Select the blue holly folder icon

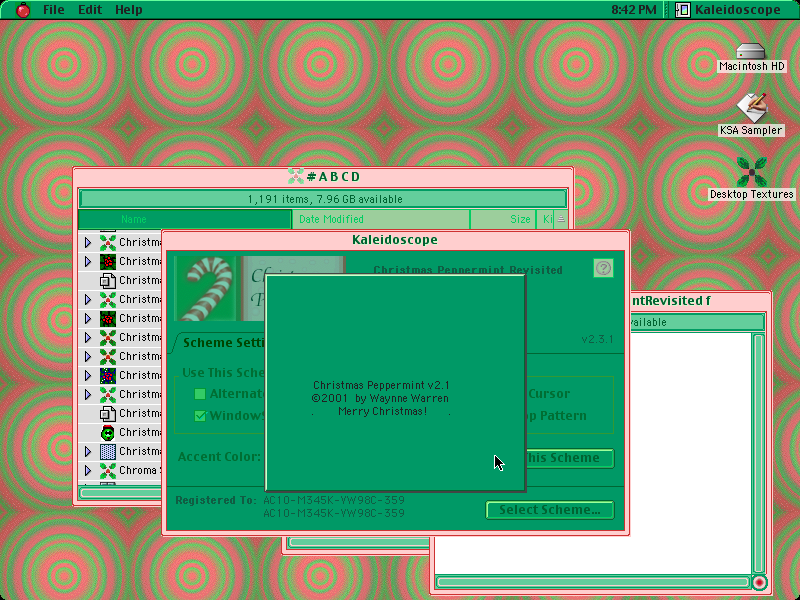108,375
